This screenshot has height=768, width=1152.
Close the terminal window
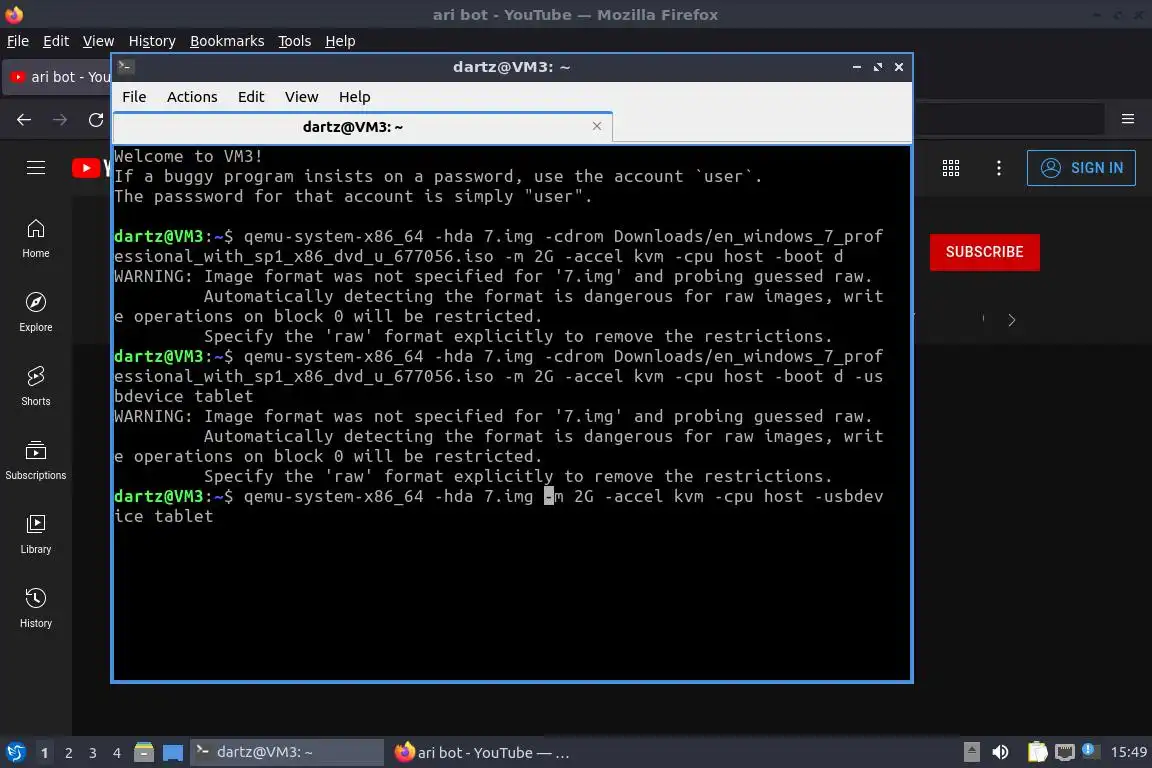tap(899, 67)
